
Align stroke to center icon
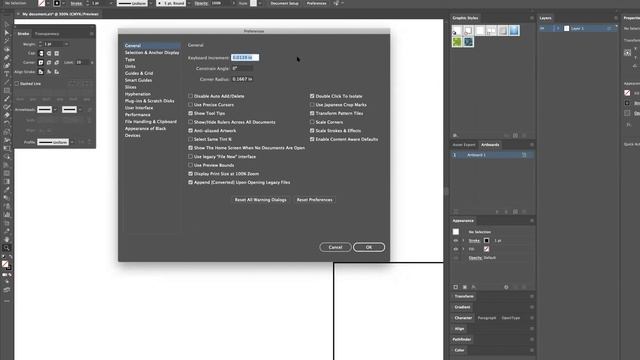[41, 72]
